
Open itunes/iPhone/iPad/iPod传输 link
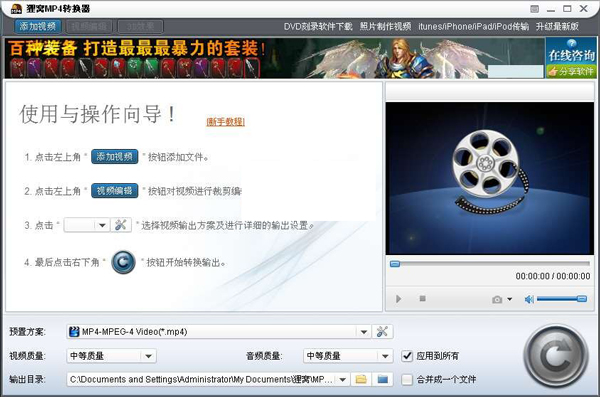tap(473, 26)
